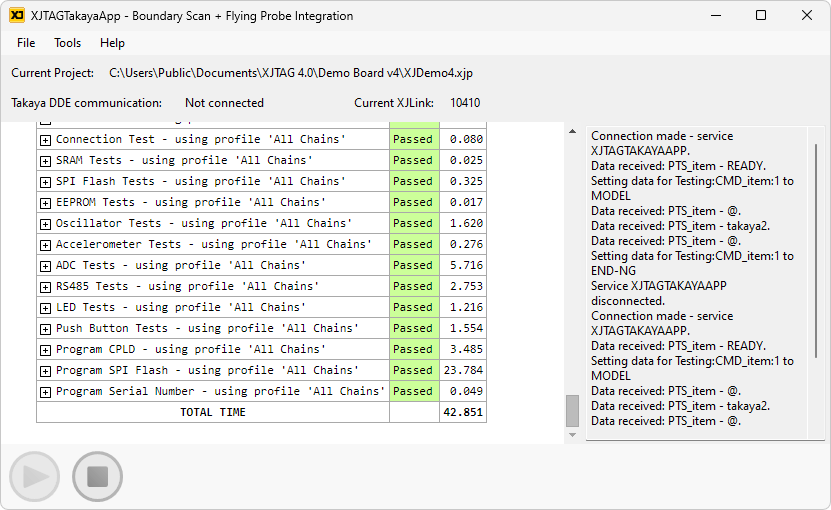Expand the Program CPLD row
Viewport: 831px width, 510px height.
point(45,350)
